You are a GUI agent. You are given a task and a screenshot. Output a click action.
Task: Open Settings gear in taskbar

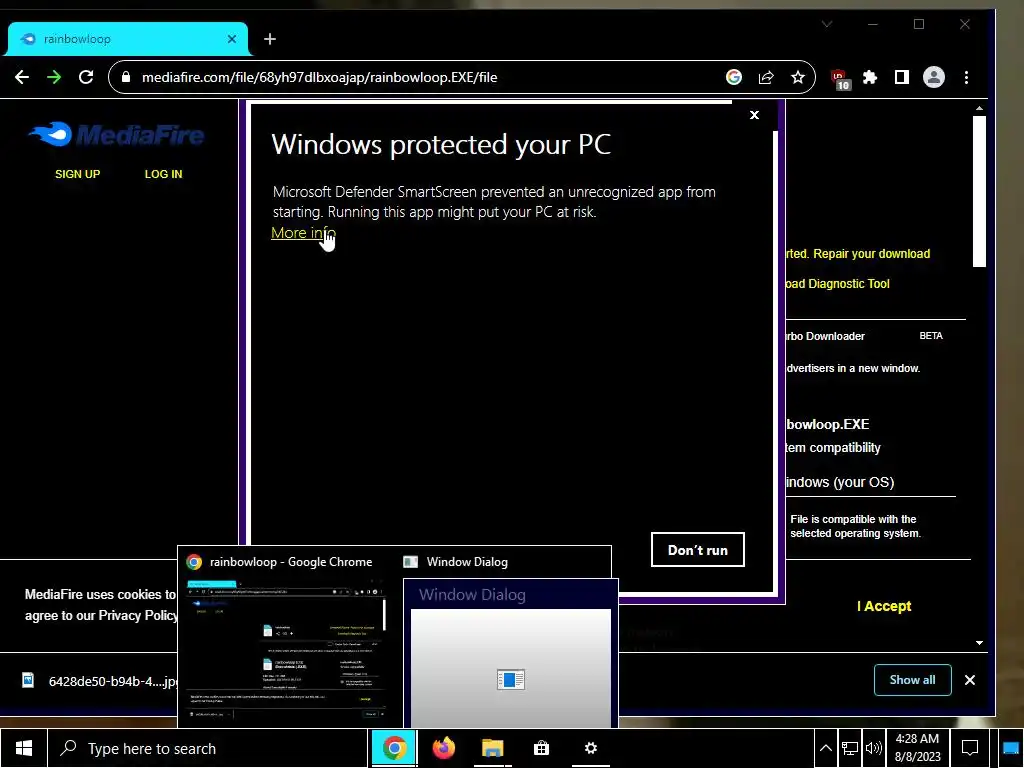590,748
